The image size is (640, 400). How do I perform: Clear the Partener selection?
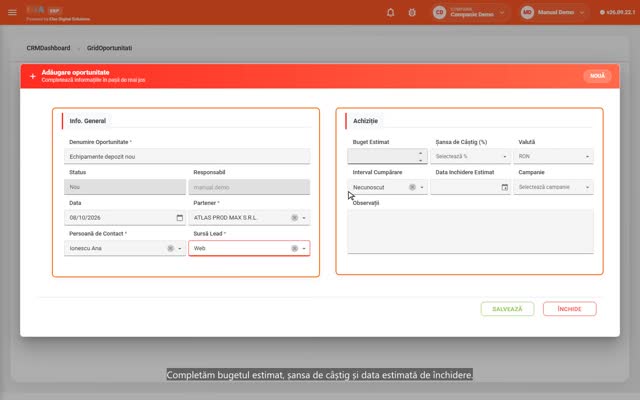[x=294, y=218]
